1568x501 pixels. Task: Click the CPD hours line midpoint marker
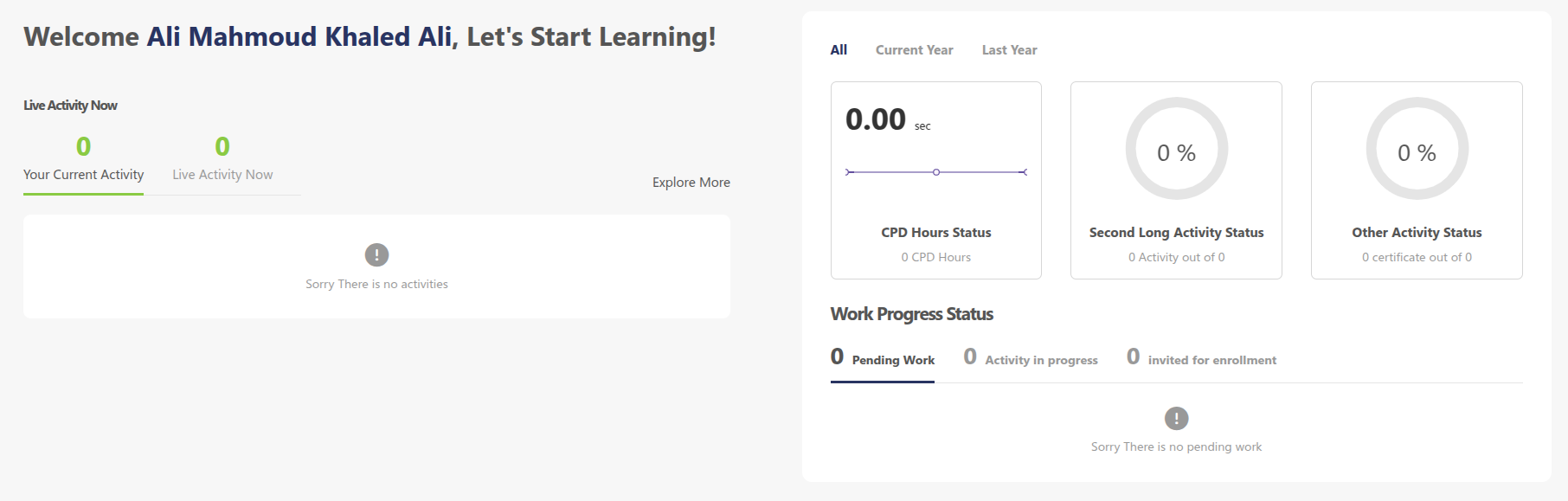[936, 172]
